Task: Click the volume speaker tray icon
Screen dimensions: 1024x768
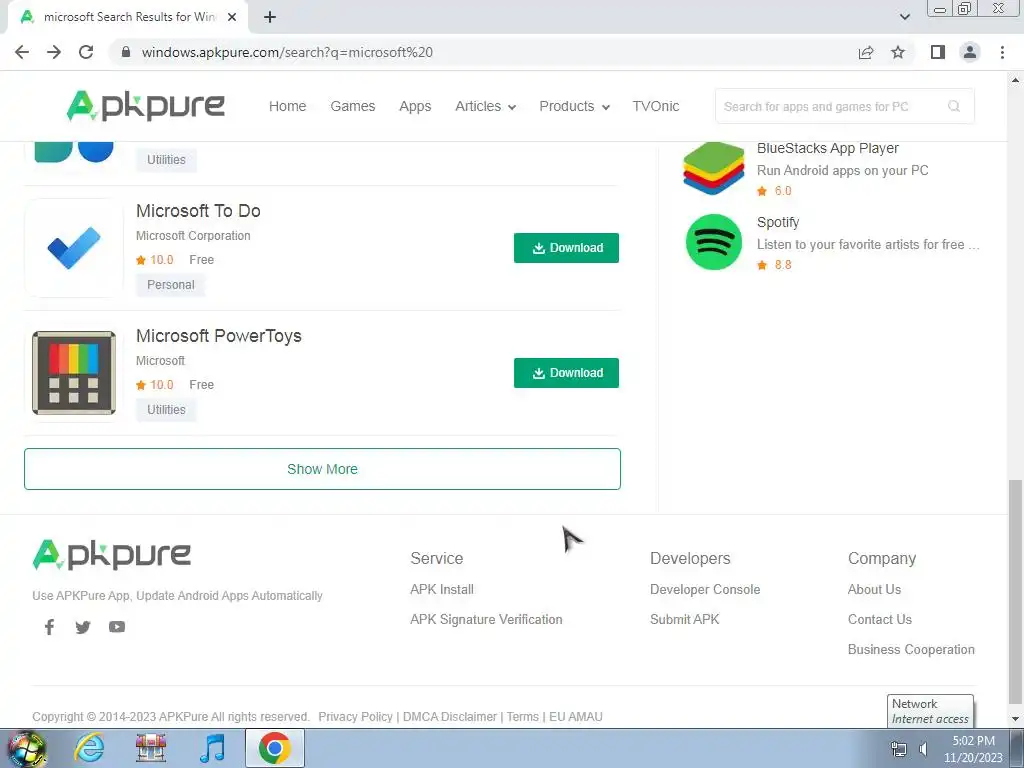Action: point(923,749)
